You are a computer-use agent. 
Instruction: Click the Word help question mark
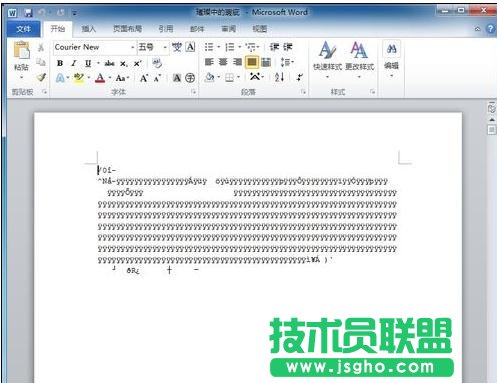coord(490,29)
